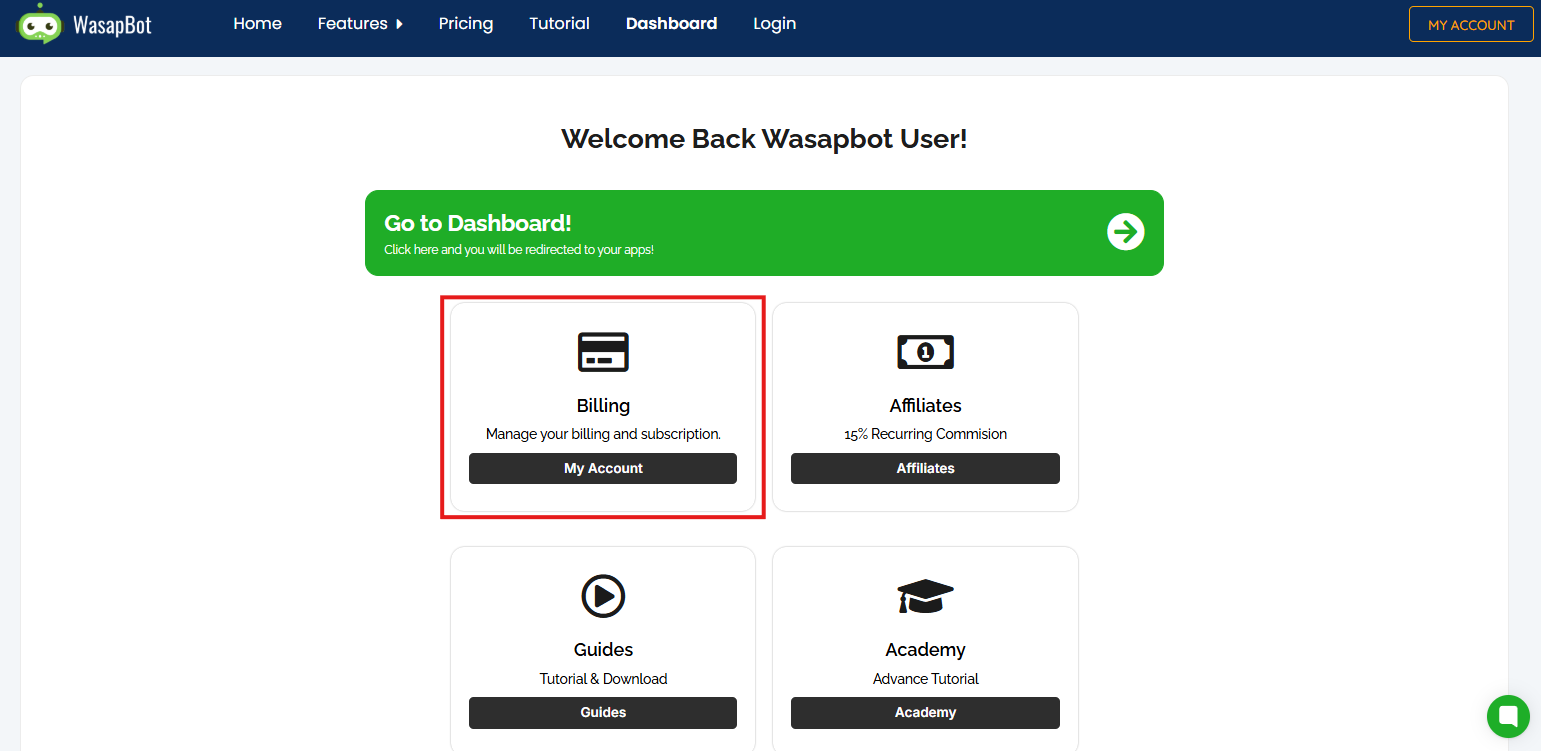Click the Affiliates money bill icon

[x=925, y=352]
